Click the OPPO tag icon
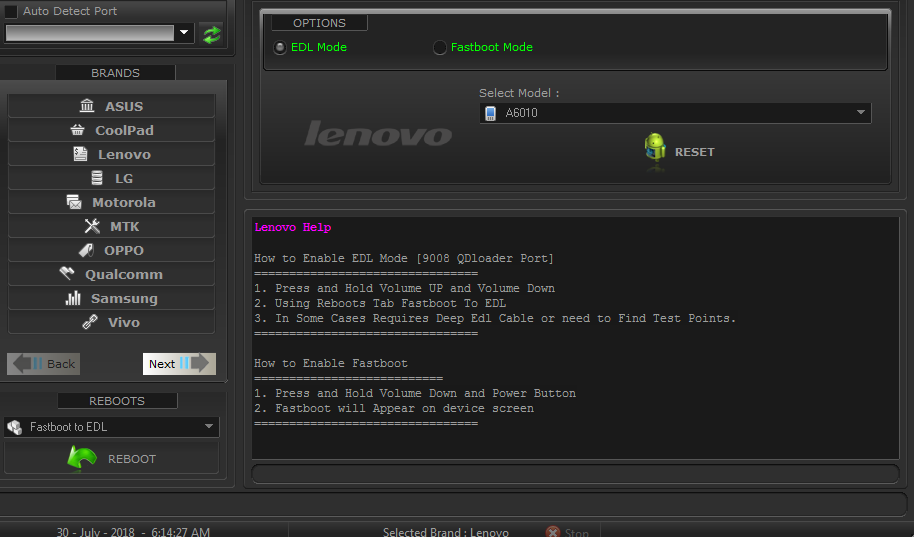Screen dimensions: 914x537 pos(86,250)
